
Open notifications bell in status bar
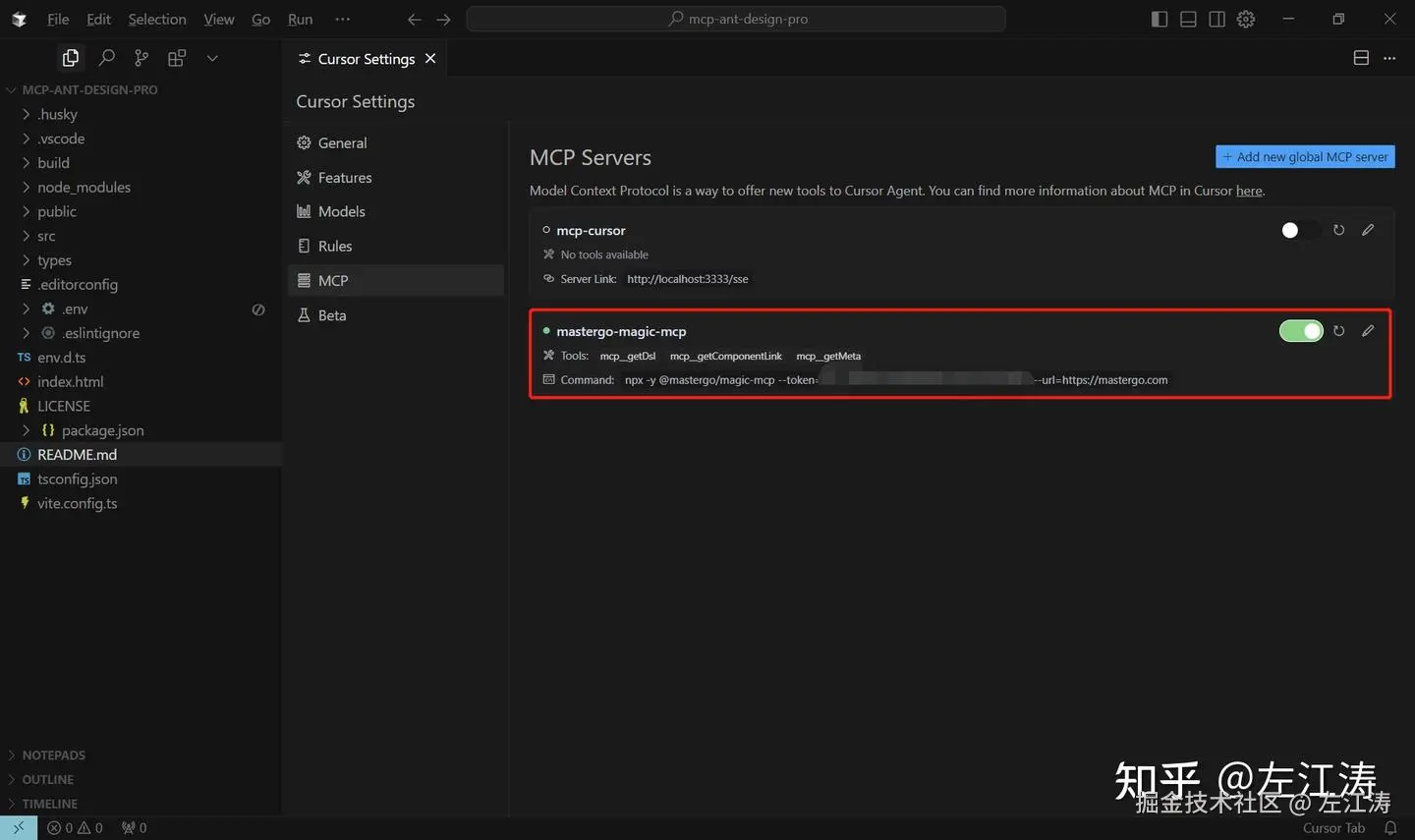(x=1390, y=828)
